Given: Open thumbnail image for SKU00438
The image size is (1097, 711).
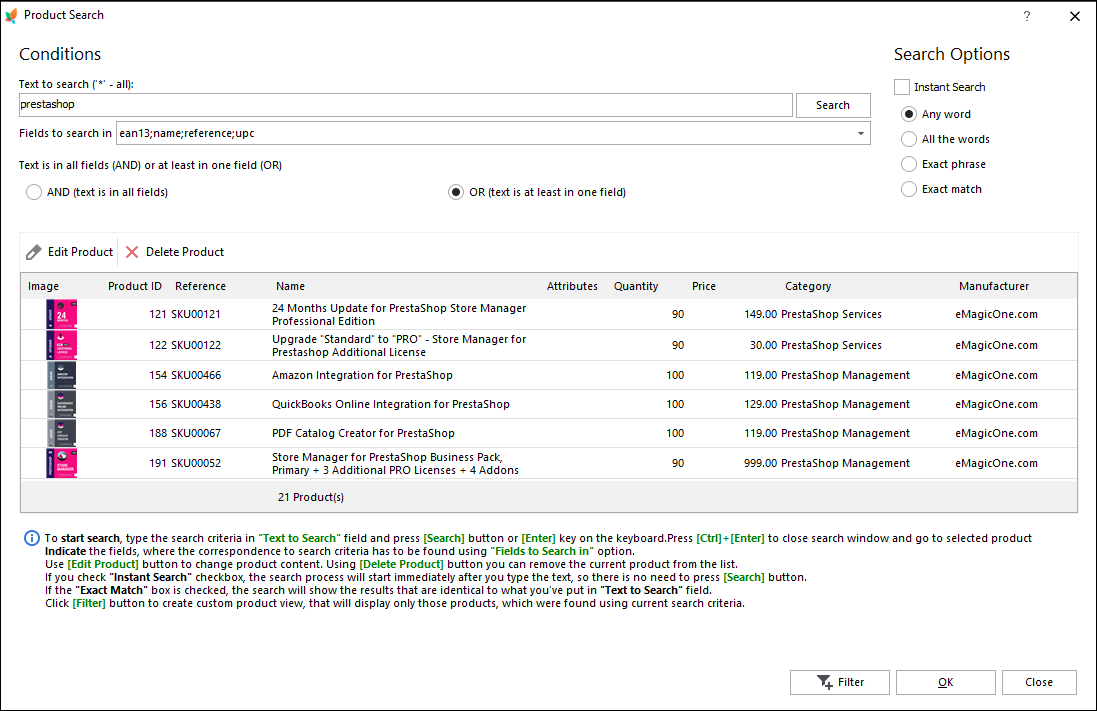Looking at the screenshot, I should (x=62, y=404).
